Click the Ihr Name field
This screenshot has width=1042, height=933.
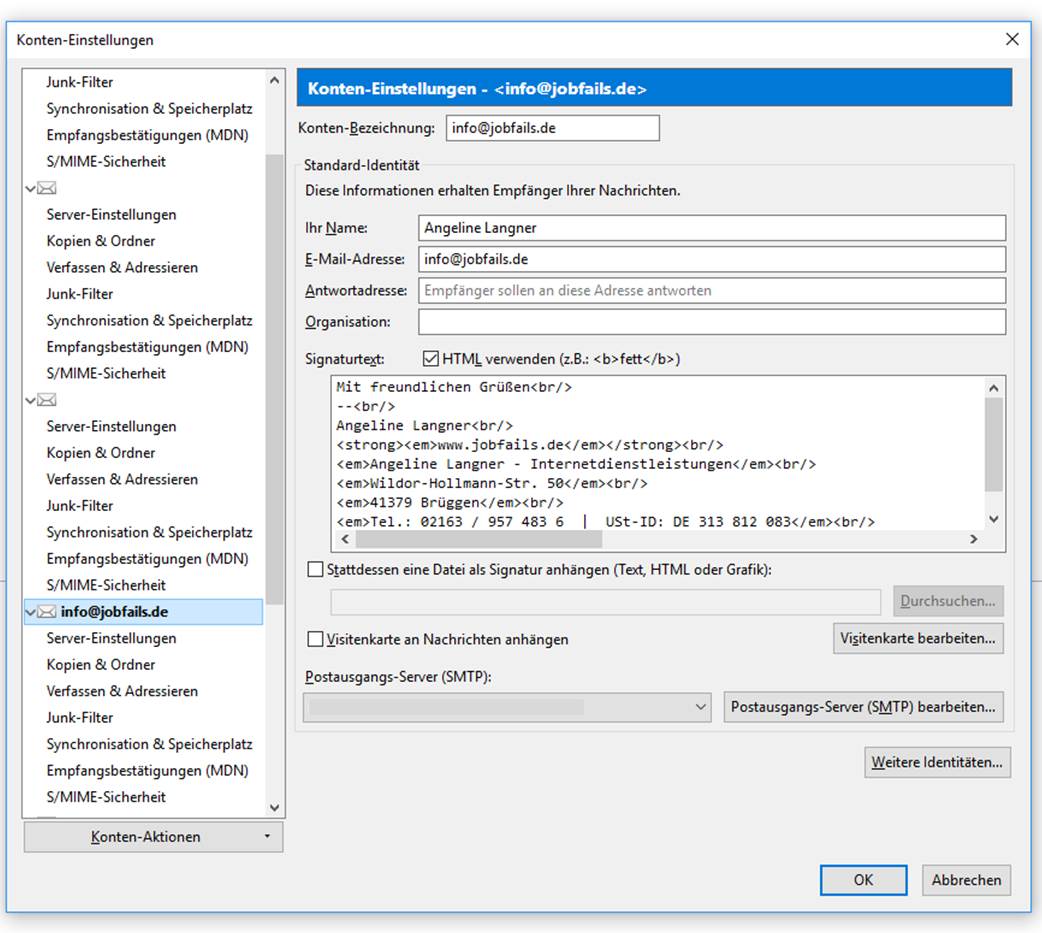tap(712, 227)
